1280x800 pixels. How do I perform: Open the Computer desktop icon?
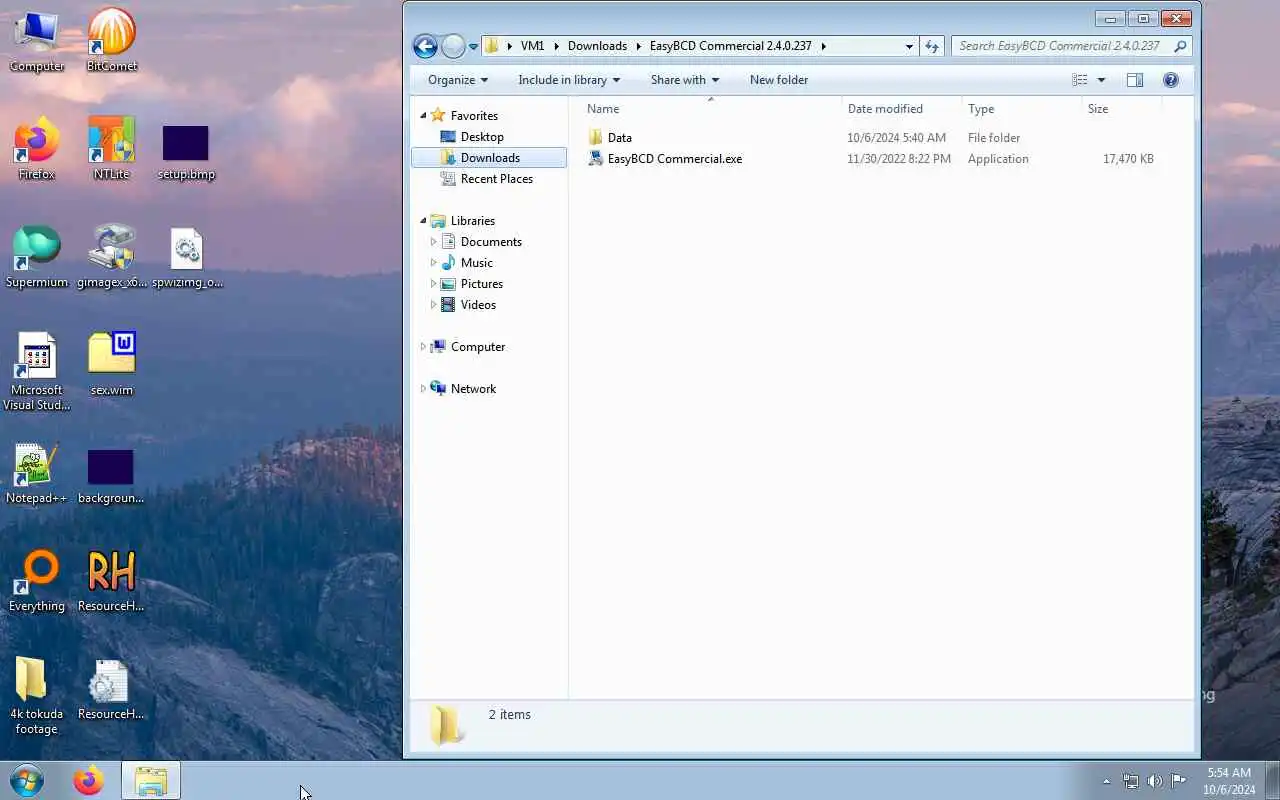(37, 40)
